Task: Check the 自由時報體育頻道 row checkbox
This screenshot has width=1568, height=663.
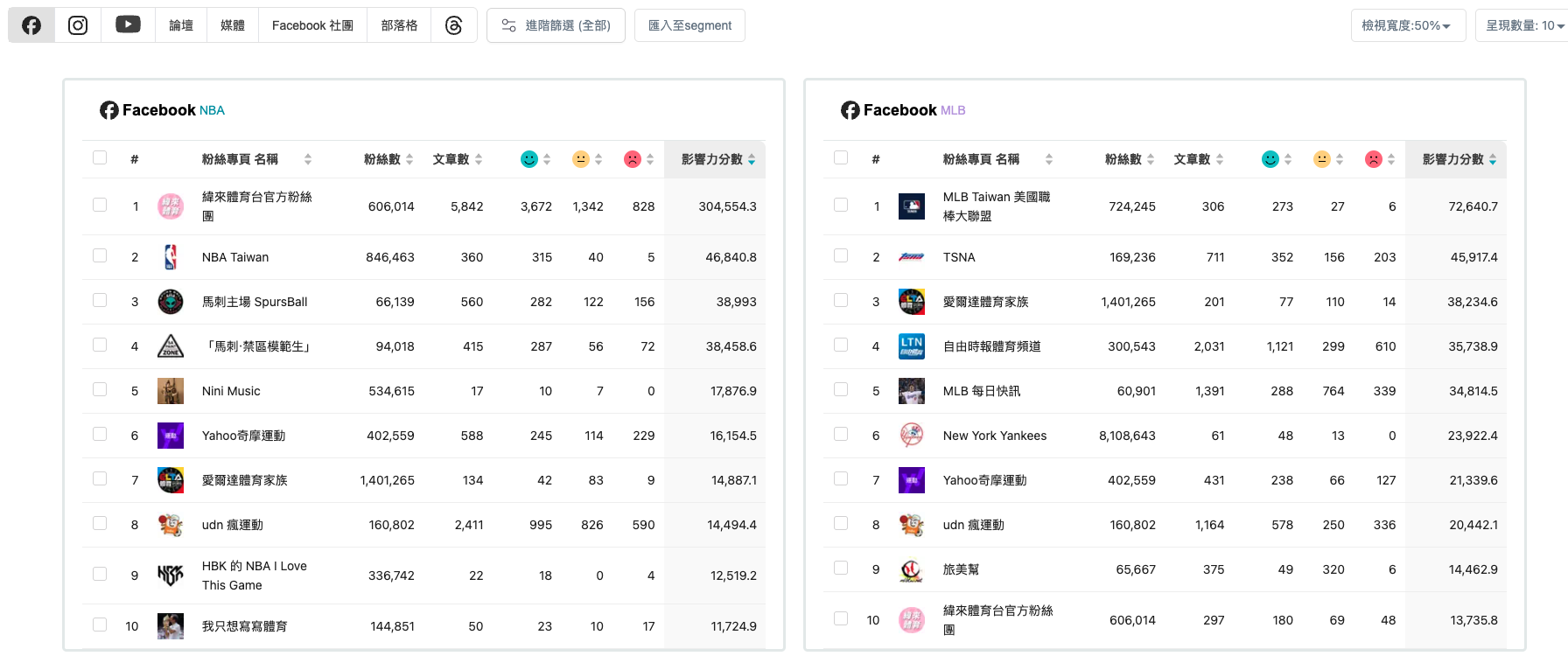Action: [x=841, y=345]
